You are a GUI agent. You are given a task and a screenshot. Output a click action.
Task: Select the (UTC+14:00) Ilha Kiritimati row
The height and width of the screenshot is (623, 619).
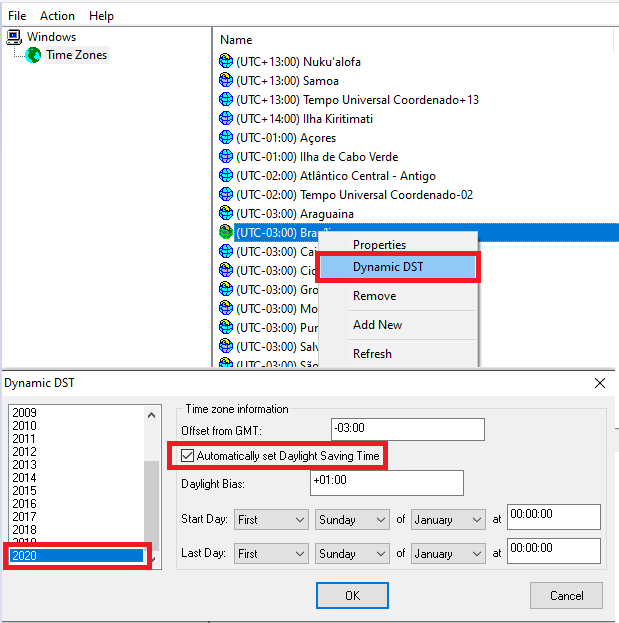[304, 119]
